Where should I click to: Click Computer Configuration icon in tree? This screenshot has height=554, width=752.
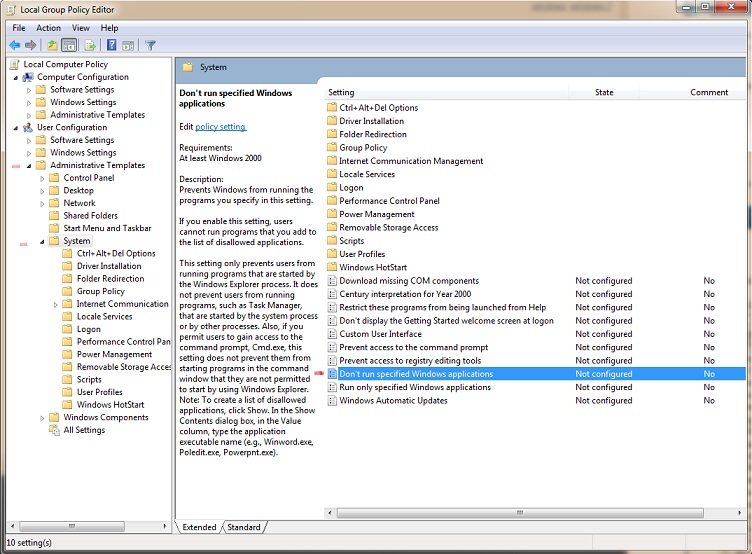click(28, 77)
